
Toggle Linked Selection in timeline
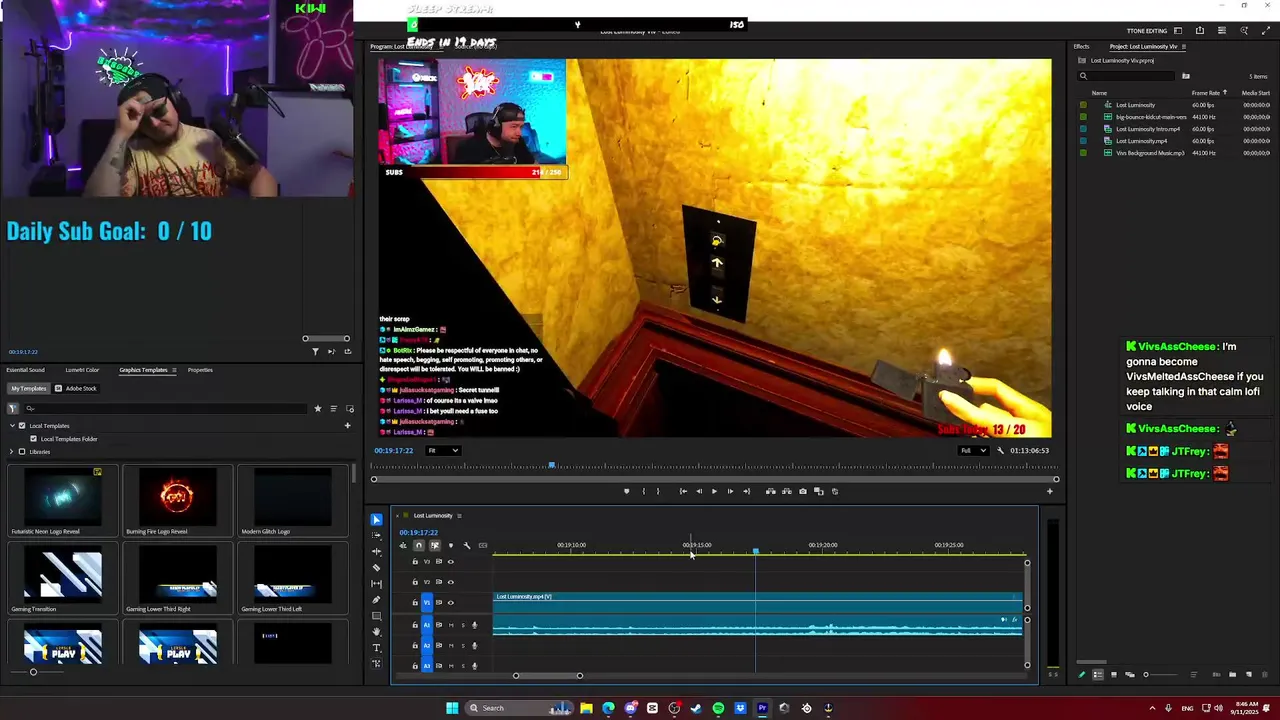[435, 545]
